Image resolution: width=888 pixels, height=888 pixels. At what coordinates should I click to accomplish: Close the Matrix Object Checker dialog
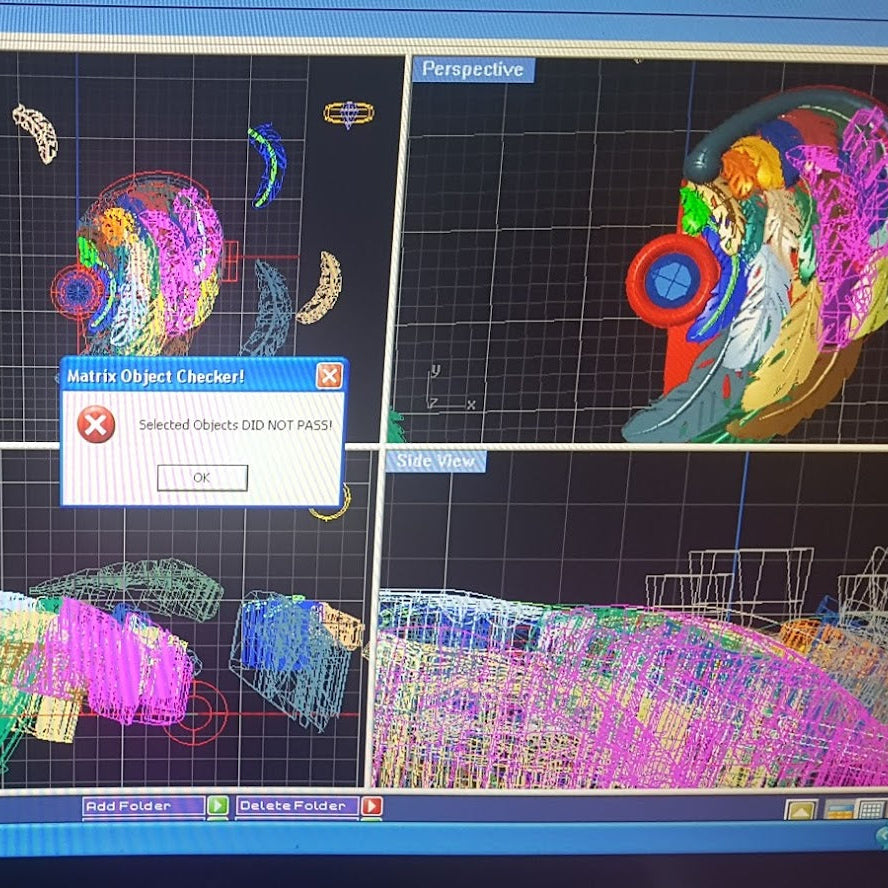[329, 376]
